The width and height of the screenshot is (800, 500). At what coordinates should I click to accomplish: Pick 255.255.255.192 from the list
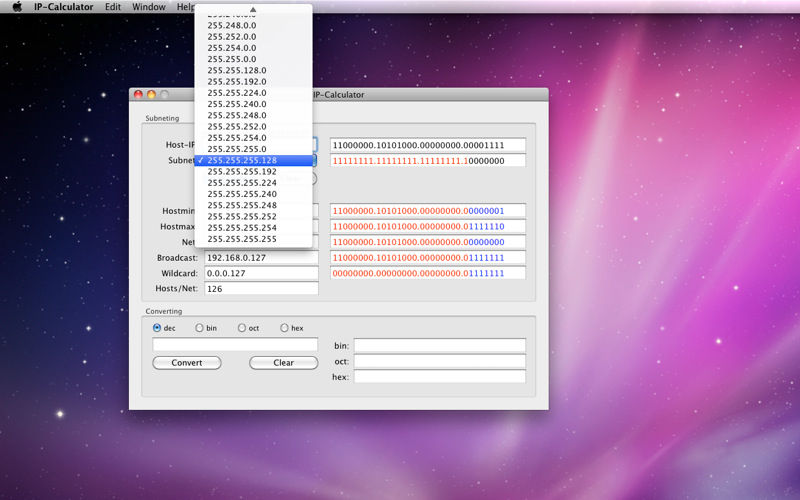(x=254, y=171)
